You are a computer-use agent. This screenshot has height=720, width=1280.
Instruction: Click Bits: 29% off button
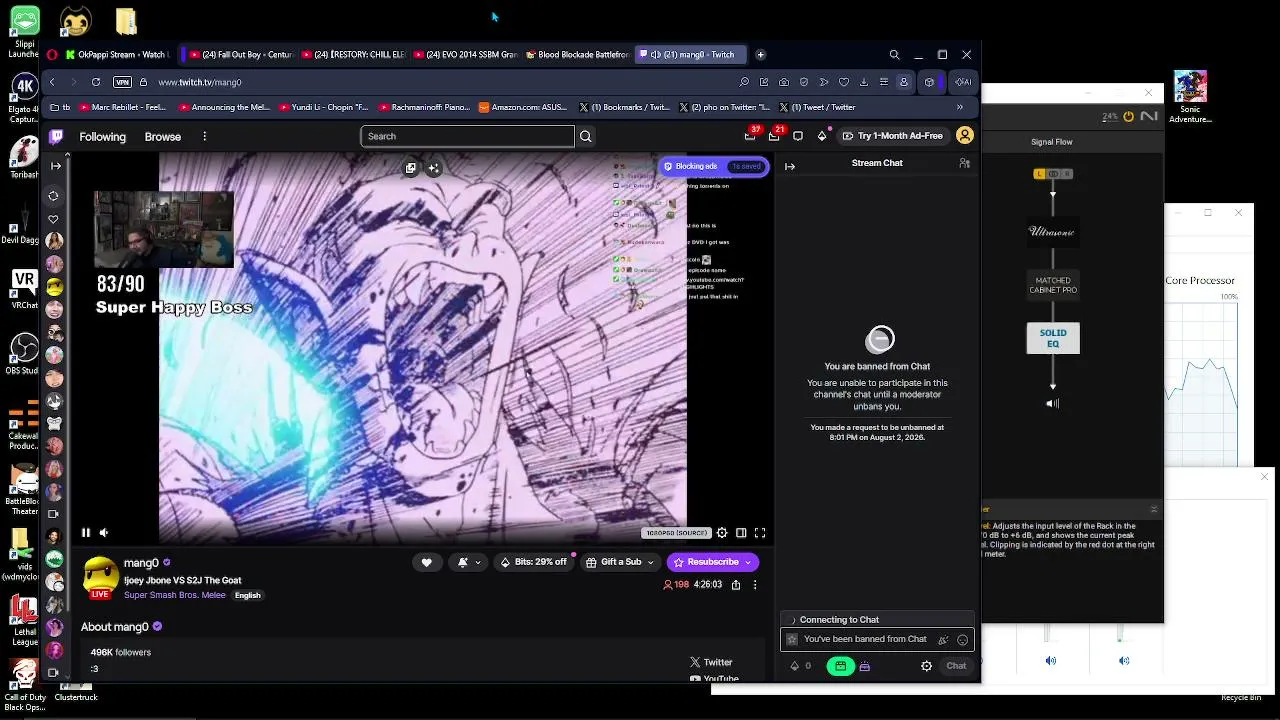coord(534,562)
